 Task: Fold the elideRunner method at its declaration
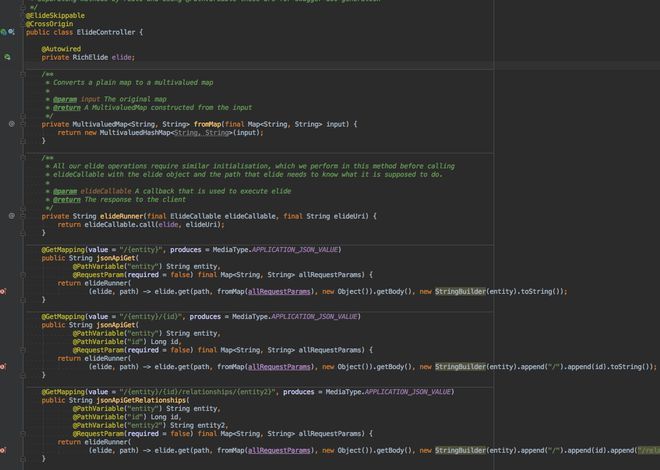coord(23,216)
